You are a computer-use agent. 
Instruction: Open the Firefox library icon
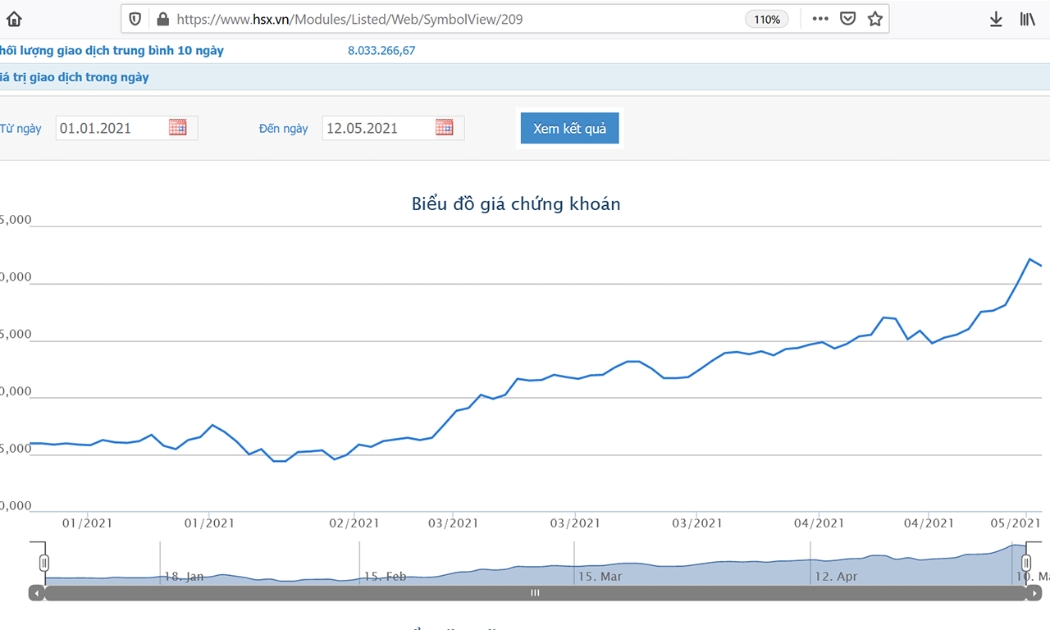point(1027,19)
